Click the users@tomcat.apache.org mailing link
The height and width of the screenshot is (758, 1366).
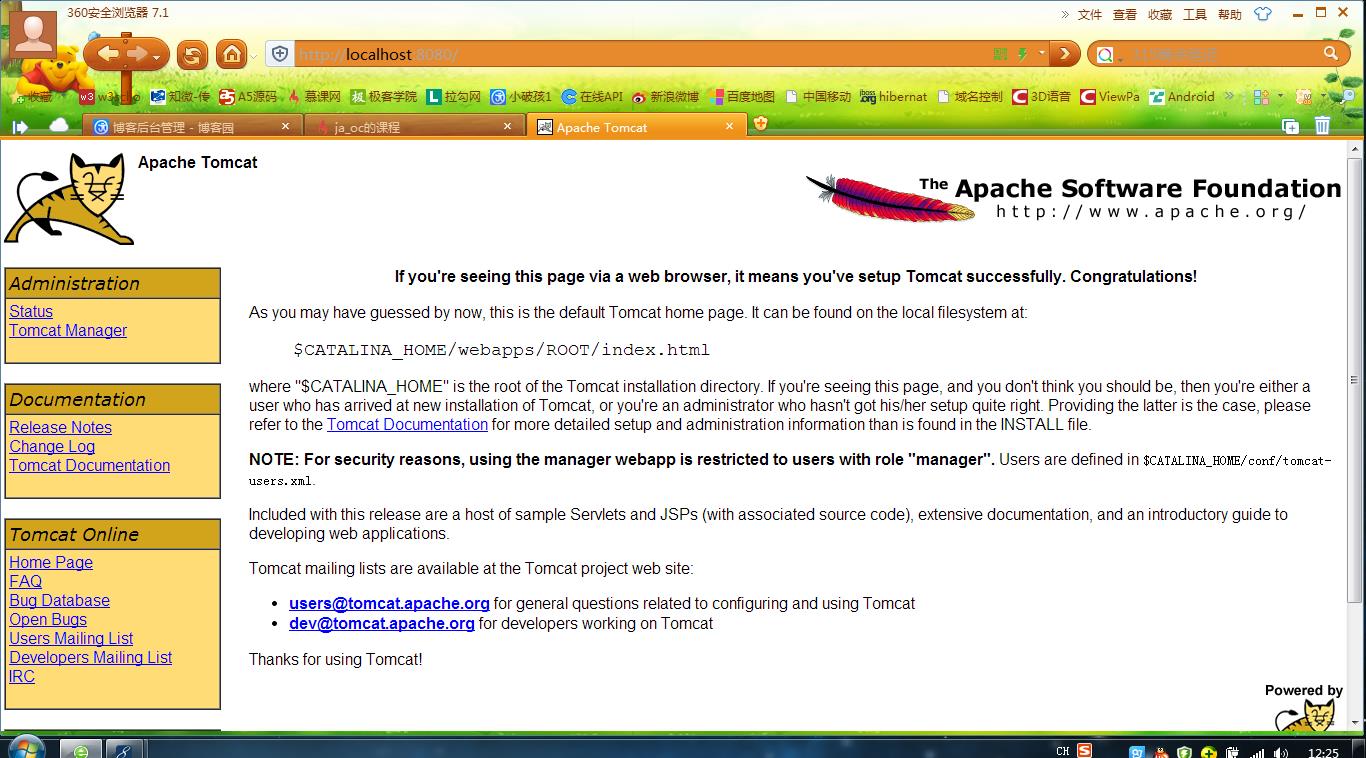pos(389,604)
